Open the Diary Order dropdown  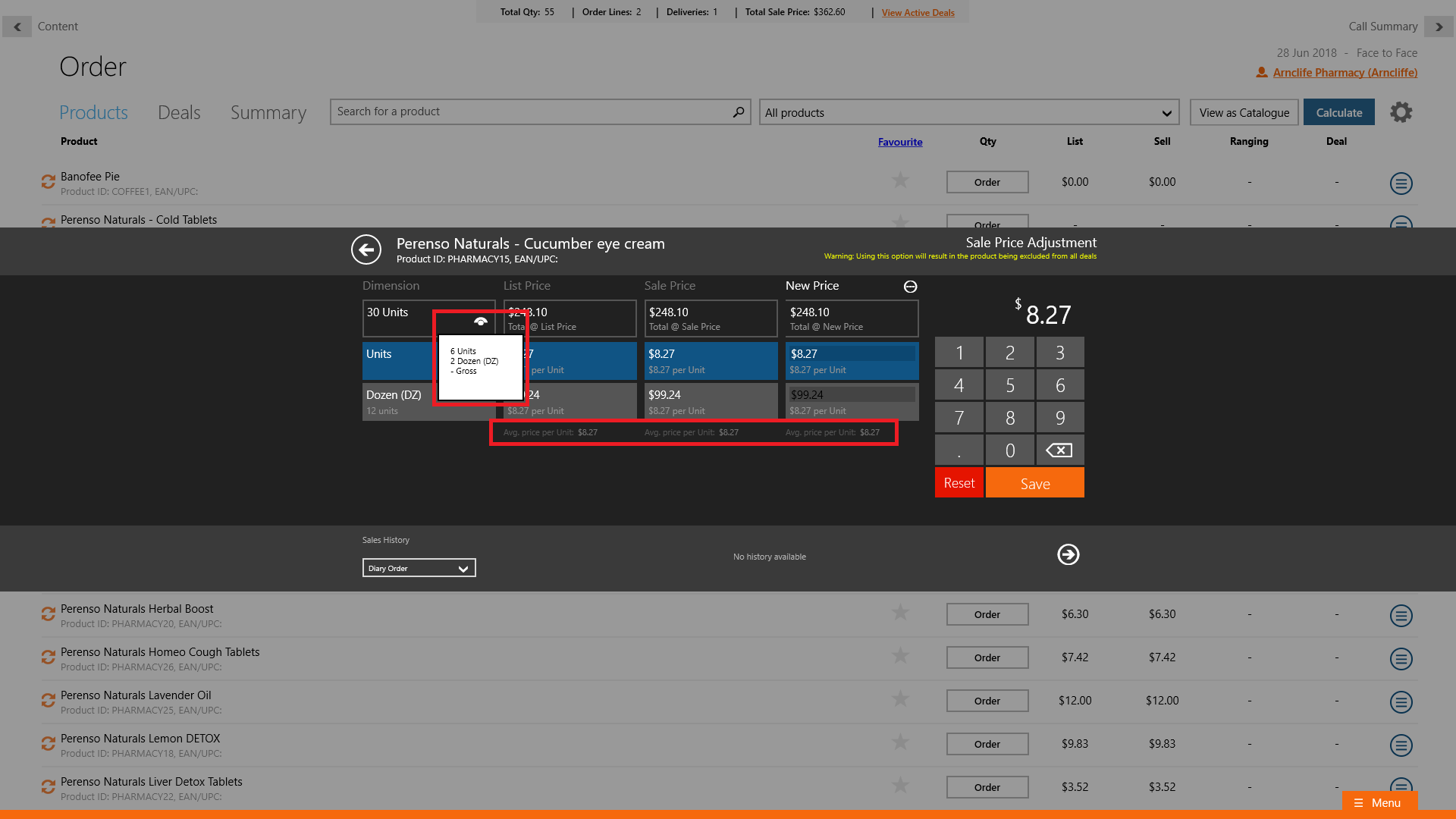[419, 568]
